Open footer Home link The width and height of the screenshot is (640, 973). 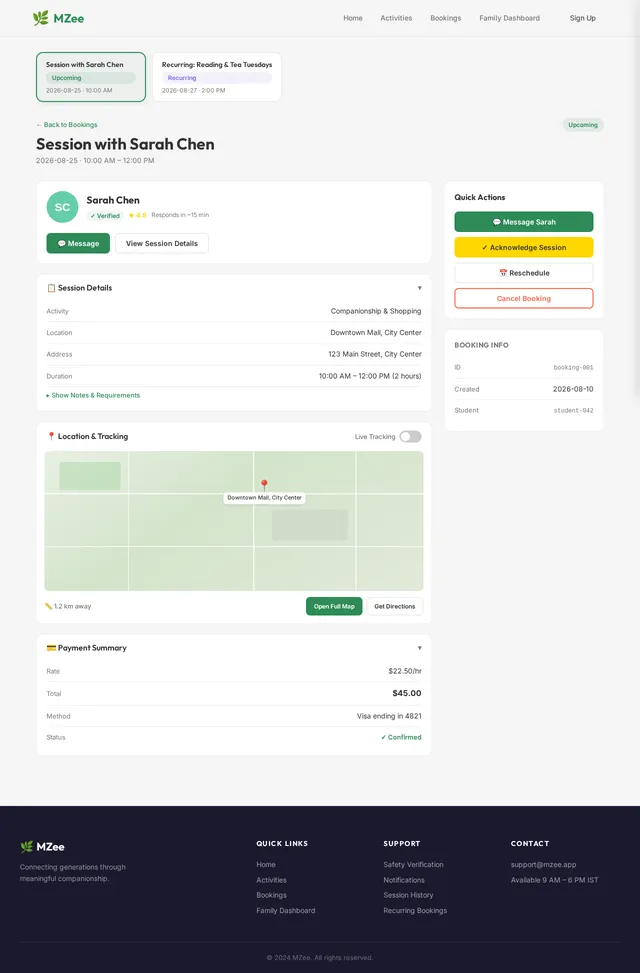pos(266,864)
